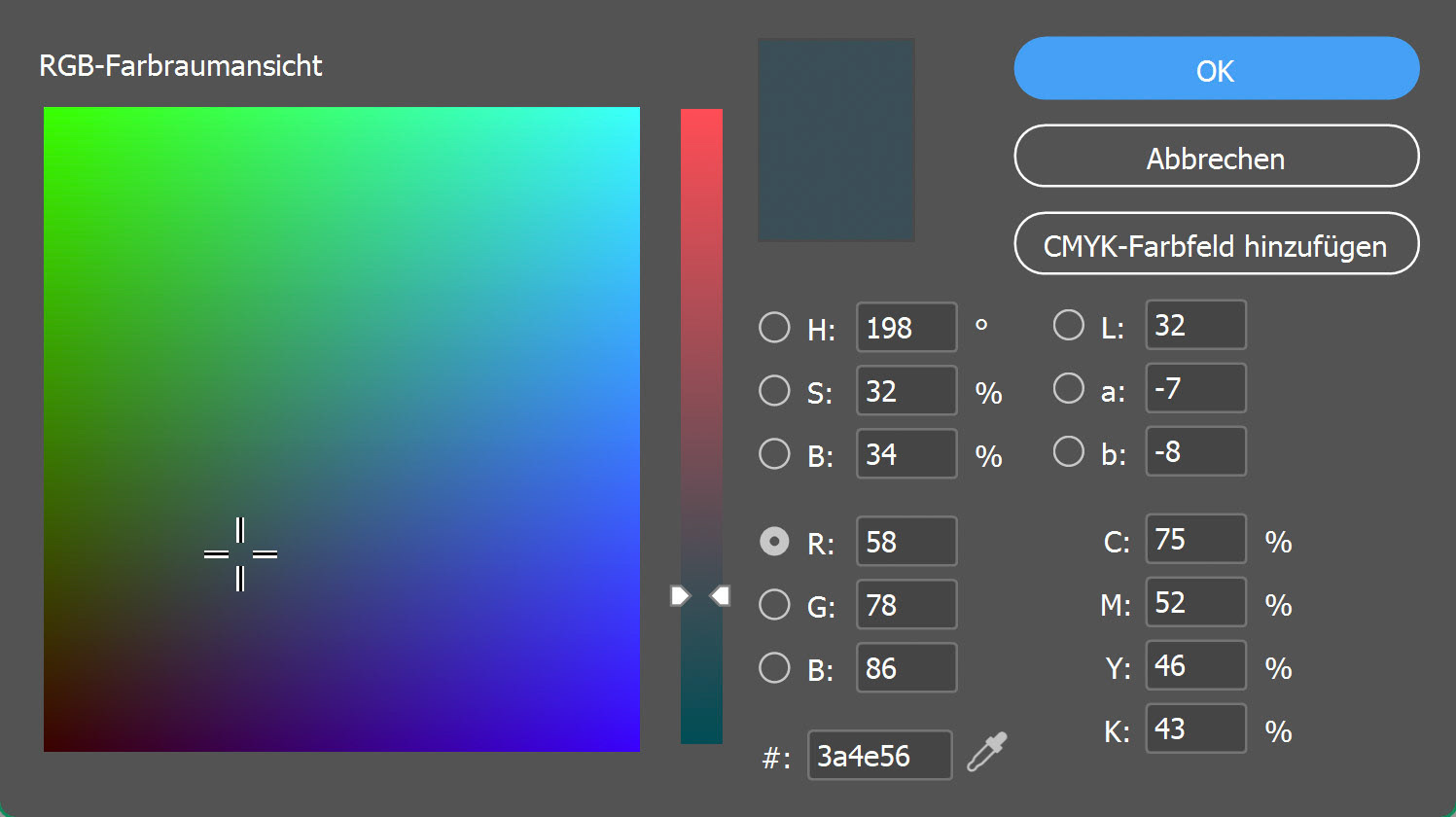Click the crosshair in the color field

pyautogui.click(x=240, y=554)
